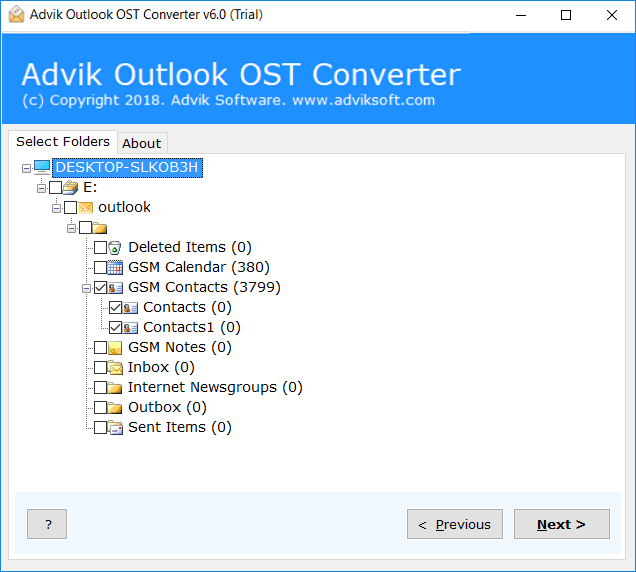Viewport: 636px width, 572px height.
Task: Collapse the unnamed root folder node
Action: (x=71, y=228)
